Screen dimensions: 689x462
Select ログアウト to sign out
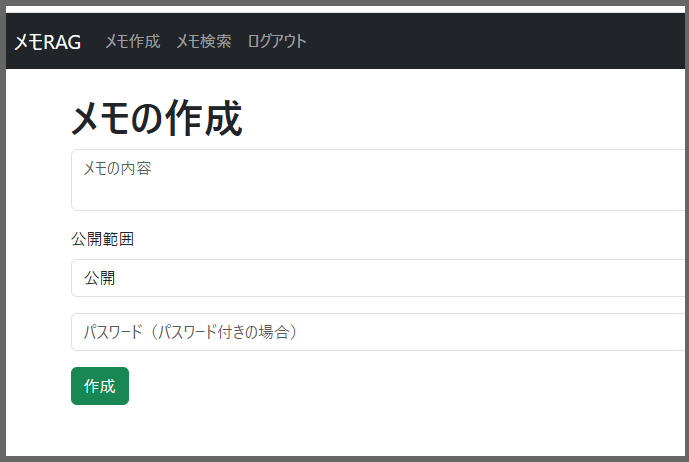click(276, 41)
